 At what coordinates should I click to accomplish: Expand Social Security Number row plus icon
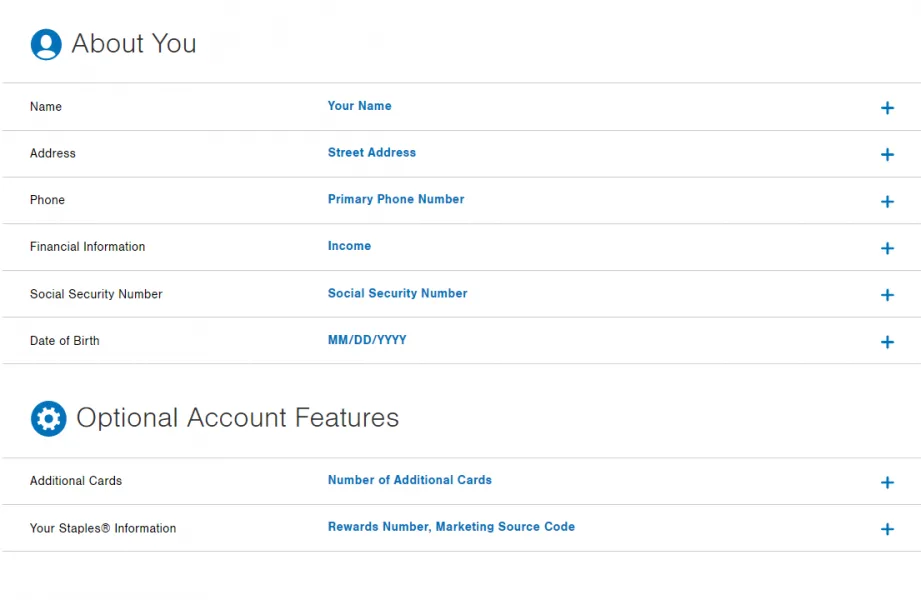pos(887,295)
